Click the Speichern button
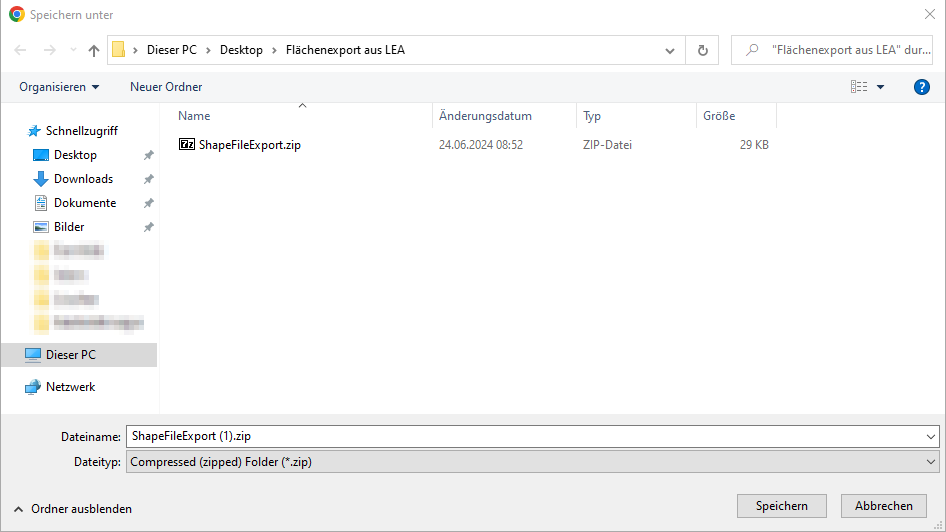 781,506
